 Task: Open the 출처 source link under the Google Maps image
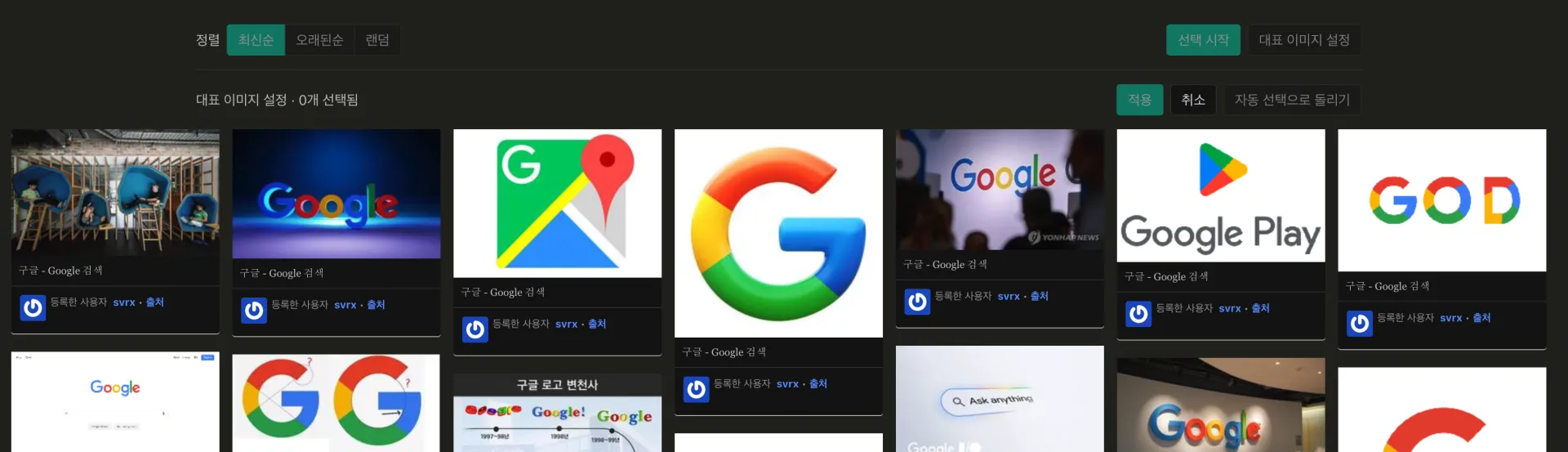[598, 324]
